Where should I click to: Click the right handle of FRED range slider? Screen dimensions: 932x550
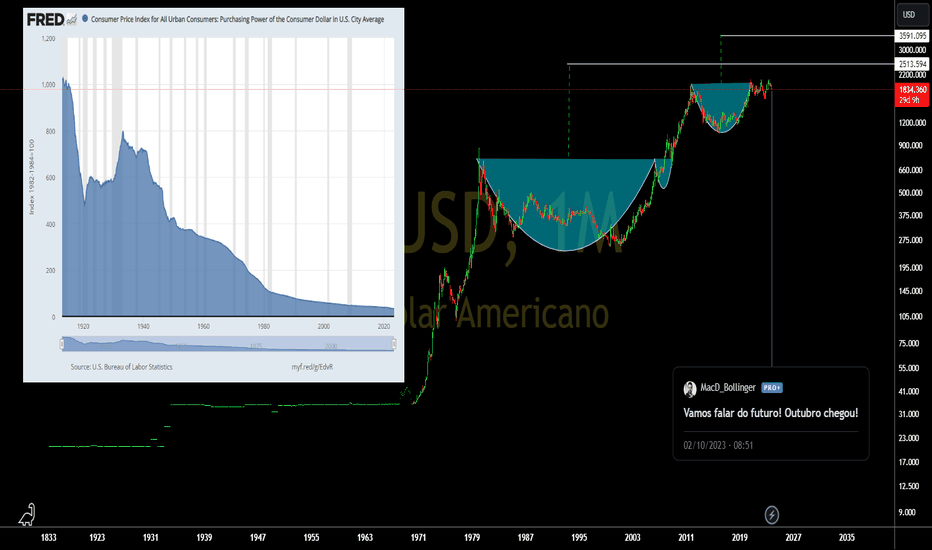click(x=393, y=344)
